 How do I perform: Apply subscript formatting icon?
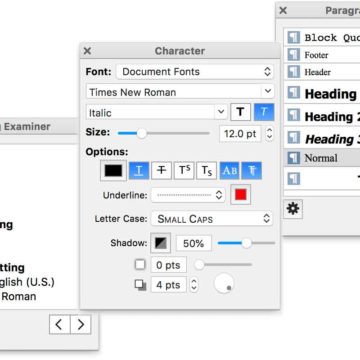tap(206, 171)
